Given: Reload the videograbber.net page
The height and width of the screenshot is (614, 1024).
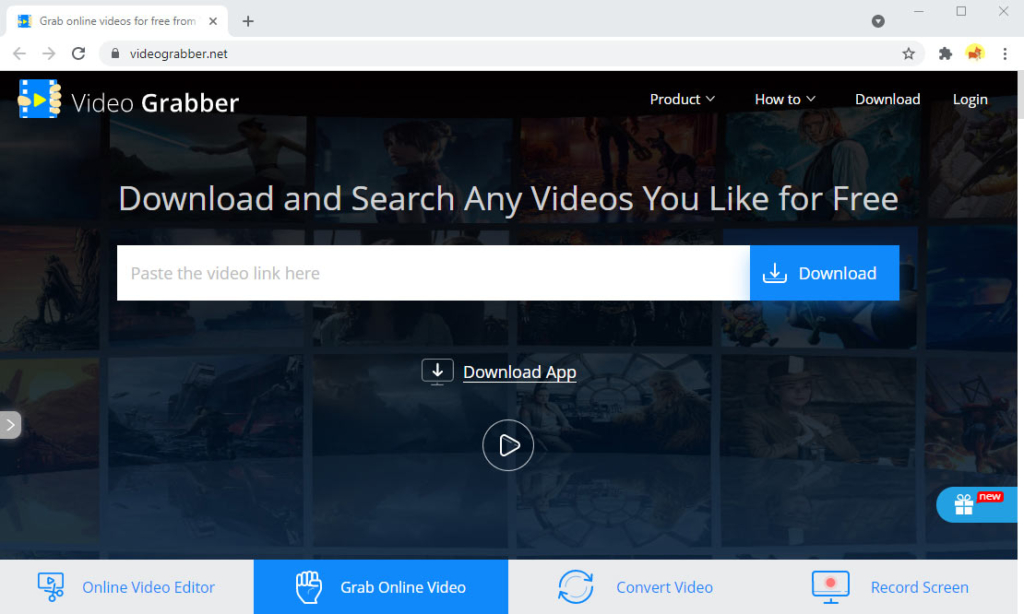Looking at the screenshot, I should point(78,54).
